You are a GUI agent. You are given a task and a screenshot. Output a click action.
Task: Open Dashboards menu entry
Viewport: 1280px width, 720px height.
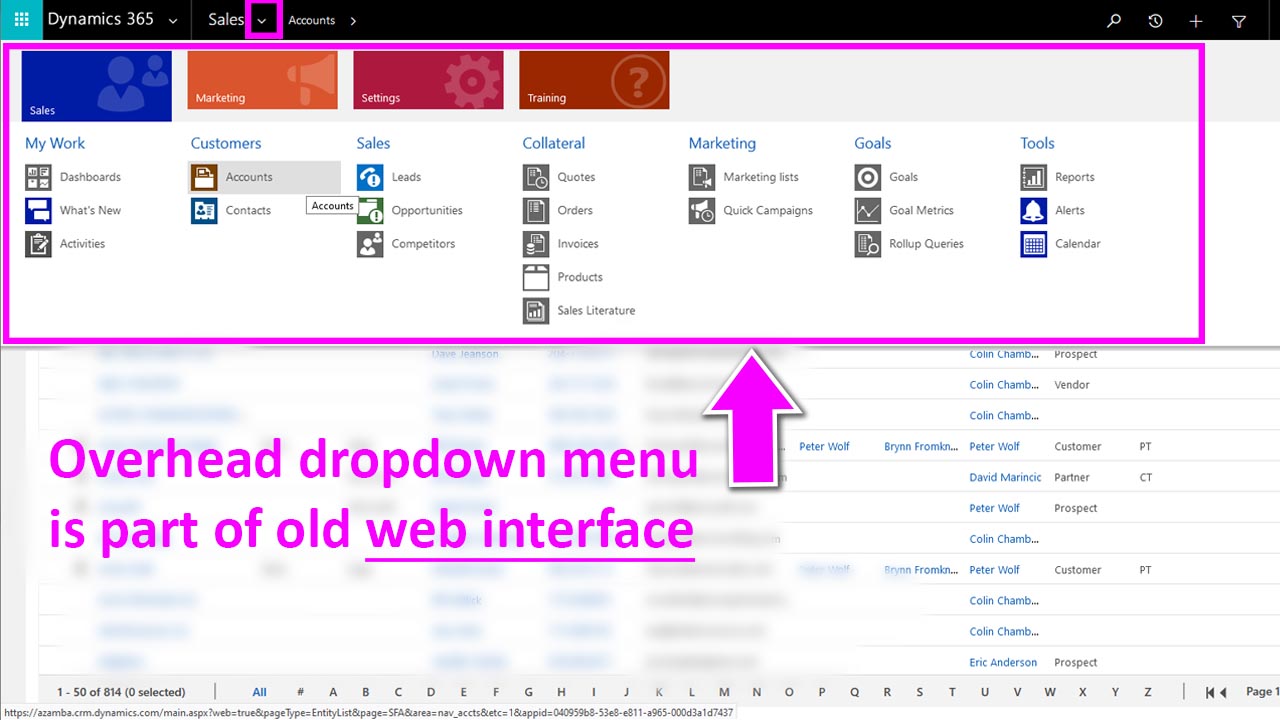(x=90, y=177)
